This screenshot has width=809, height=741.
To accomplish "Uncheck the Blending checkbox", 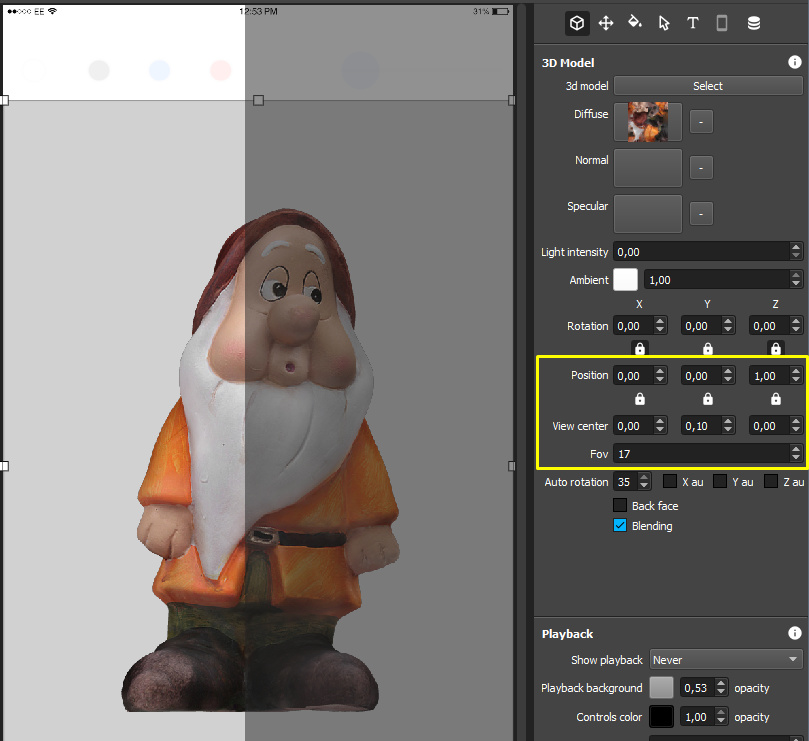I will (620, 525).
